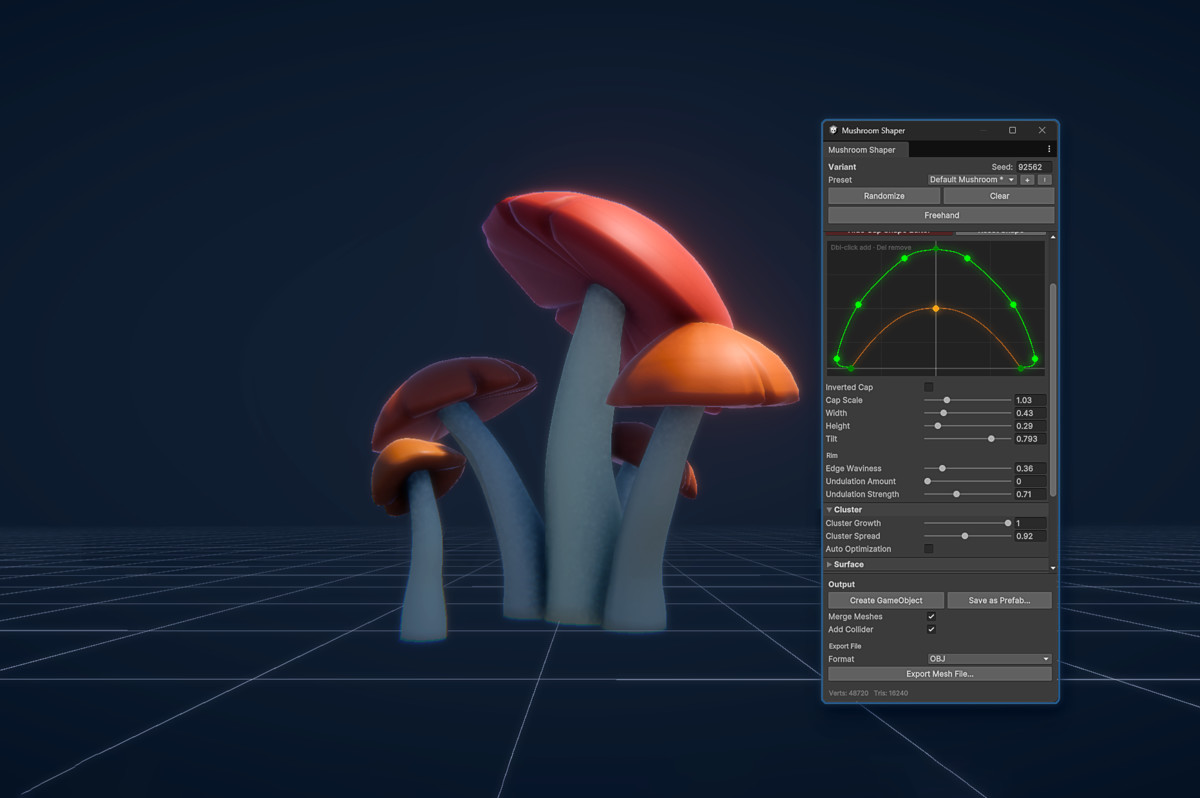The width and height of the screenshot is (1200, 798).
Task: Select the topmost green curve point
Action: [x=936, y=247]
